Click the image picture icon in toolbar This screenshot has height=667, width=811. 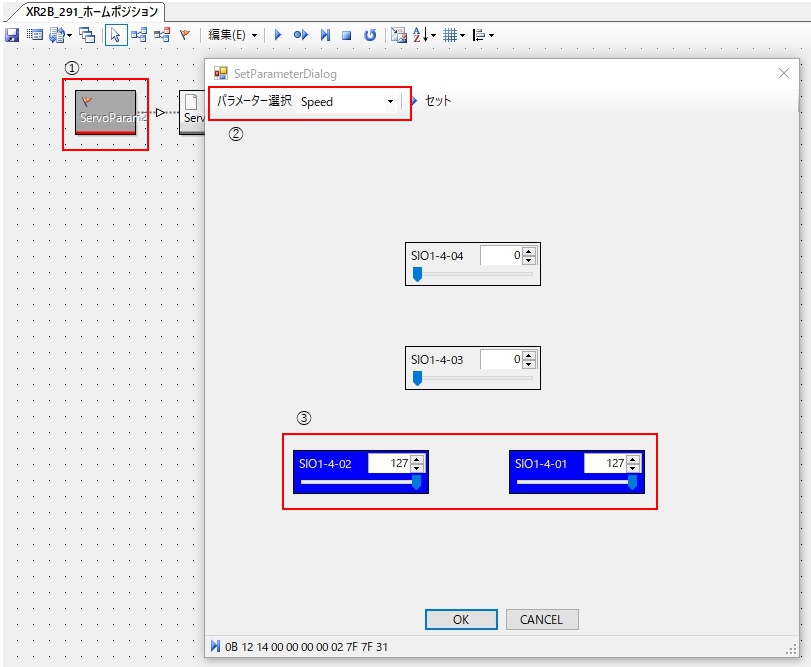point(399,35)
